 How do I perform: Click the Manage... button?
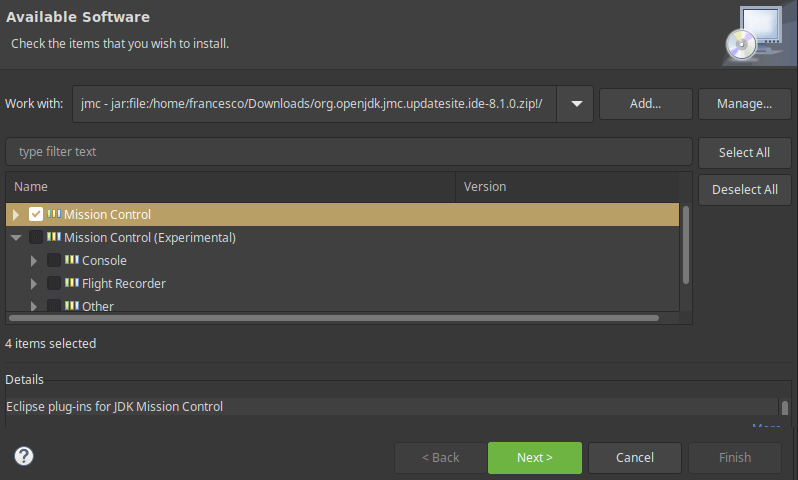[744, 104]
